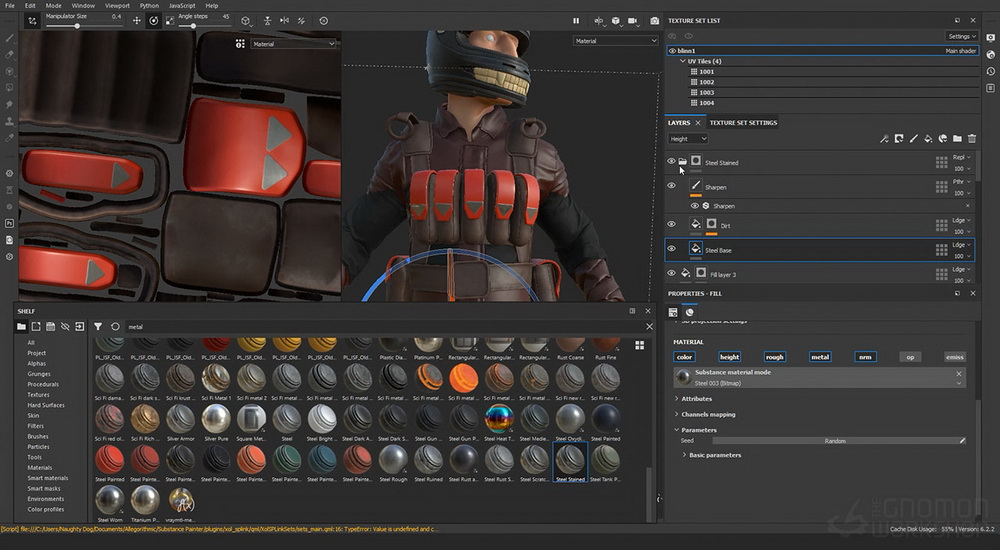Click the Random seed edit pencil icon
1000x550 pixels.
point(962,441)
